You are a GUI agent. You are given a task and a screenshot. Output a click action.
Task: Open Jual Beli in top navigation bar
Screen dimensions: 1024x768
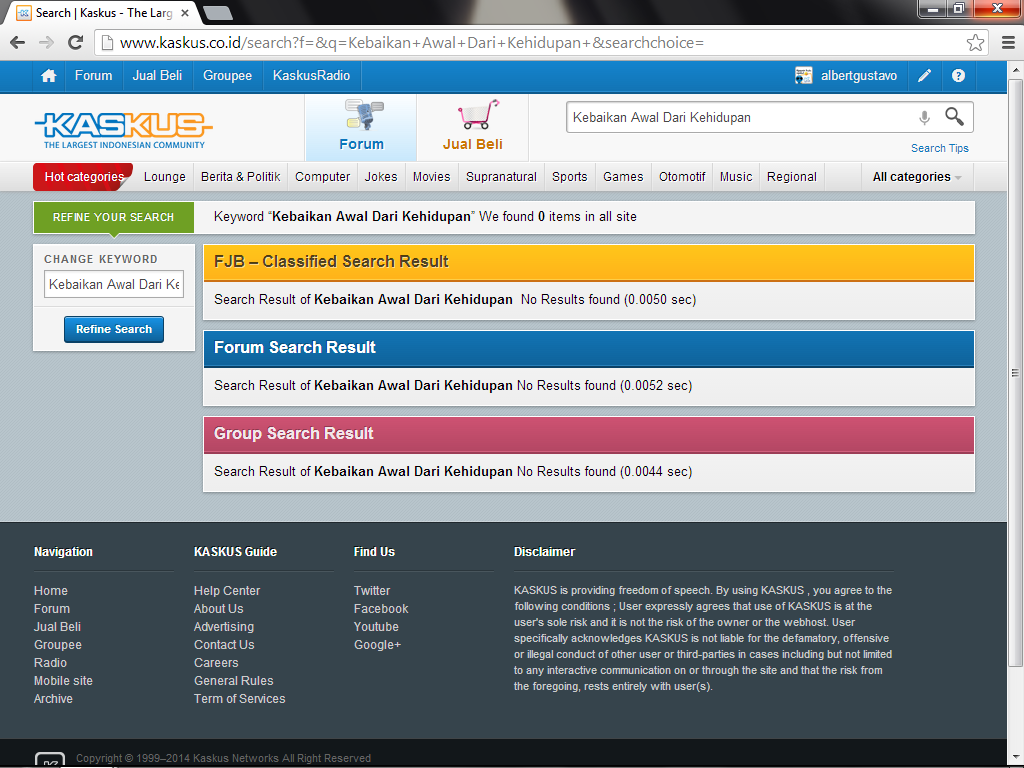pyautogui.click(x=157, y=76)
